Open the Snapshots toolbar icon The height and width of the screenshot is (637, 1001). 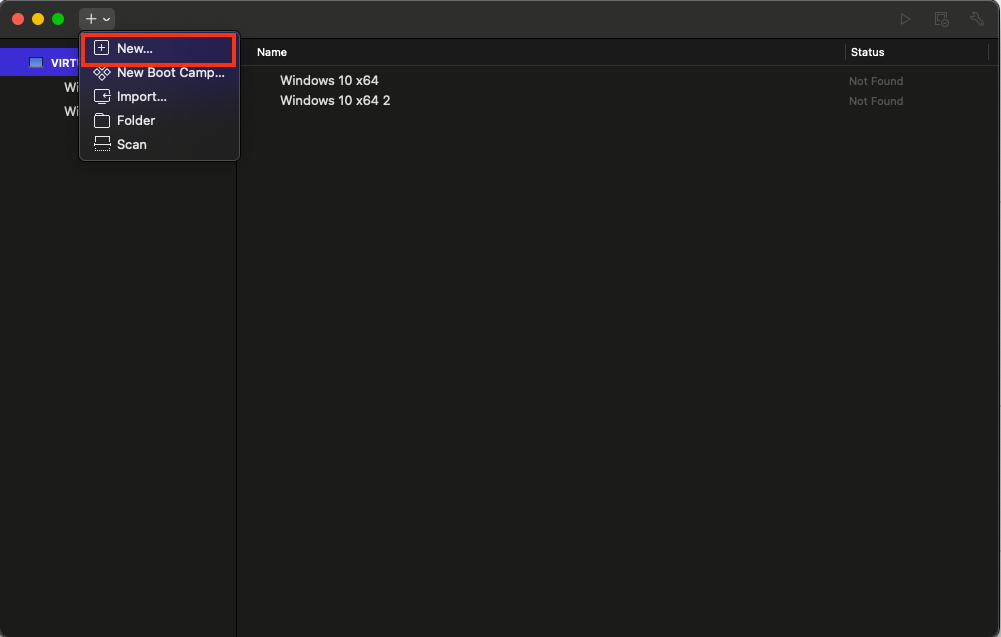click(941, 19)
